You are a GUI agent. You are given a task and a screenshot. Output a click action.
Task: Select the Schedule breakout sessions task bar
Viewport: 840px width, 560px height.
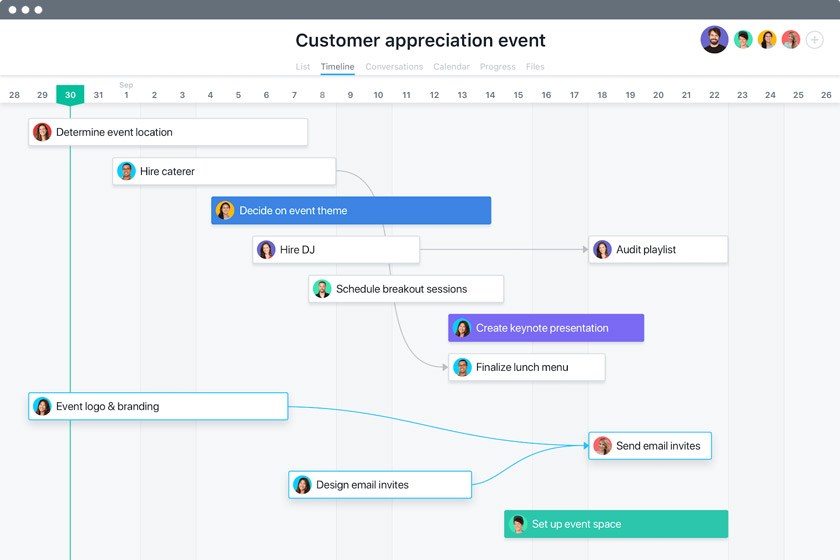tap(407, 289)
